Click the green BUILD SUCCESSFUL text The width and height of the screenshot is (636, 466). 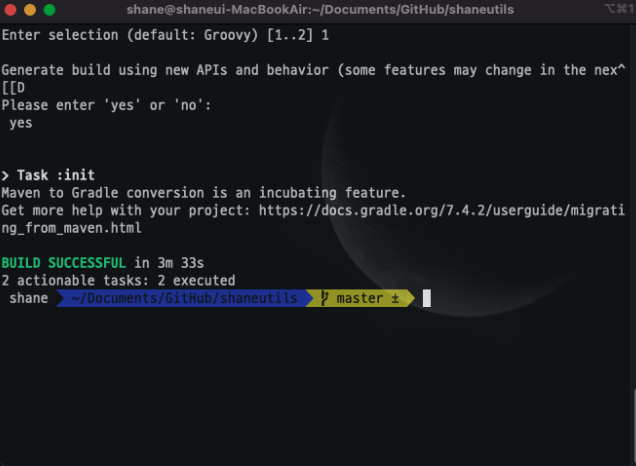(x=64, y=263)
